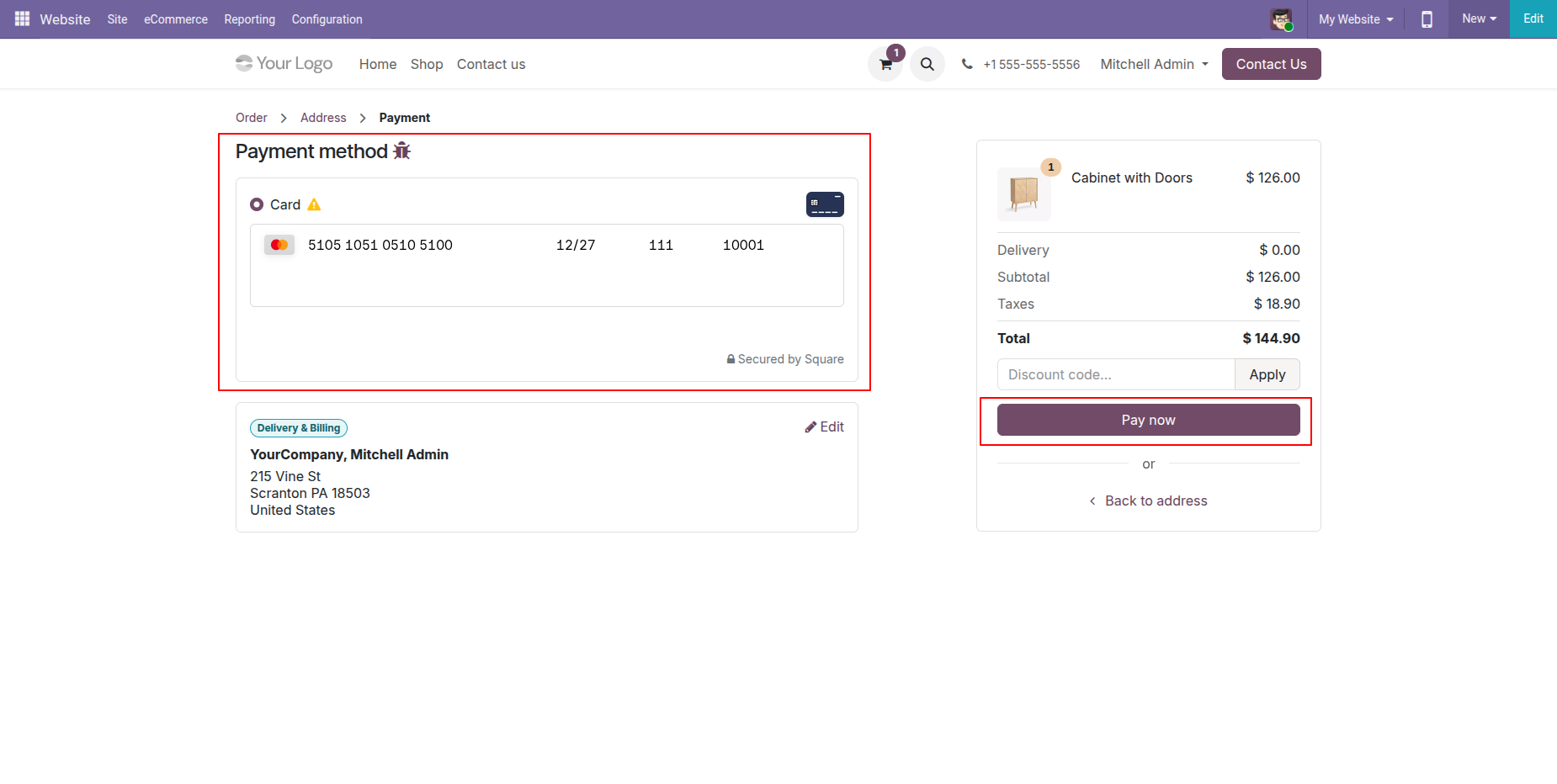Click the lock icon near Secured by Square
This screenshot has height=784, width=1557.
pyautogui.click(x=731, y=359)
